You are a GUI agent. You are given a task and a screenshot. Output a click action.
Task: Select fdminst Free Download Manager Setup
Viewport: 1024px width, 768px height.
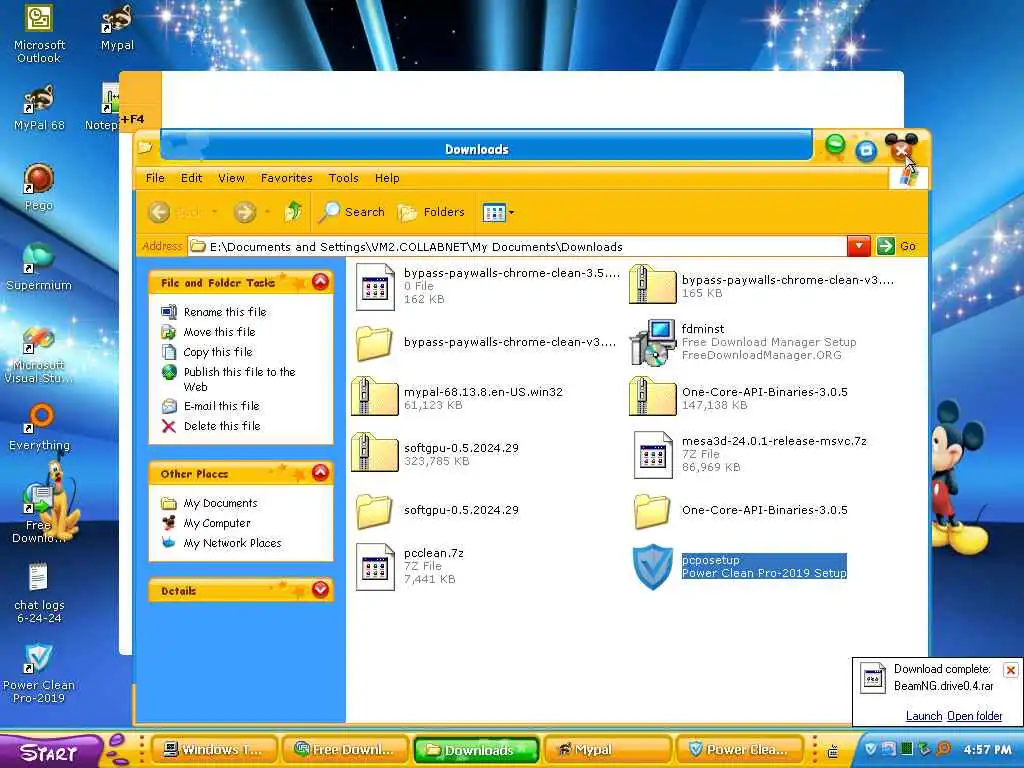pyautogui.click(x=743, y=342)
